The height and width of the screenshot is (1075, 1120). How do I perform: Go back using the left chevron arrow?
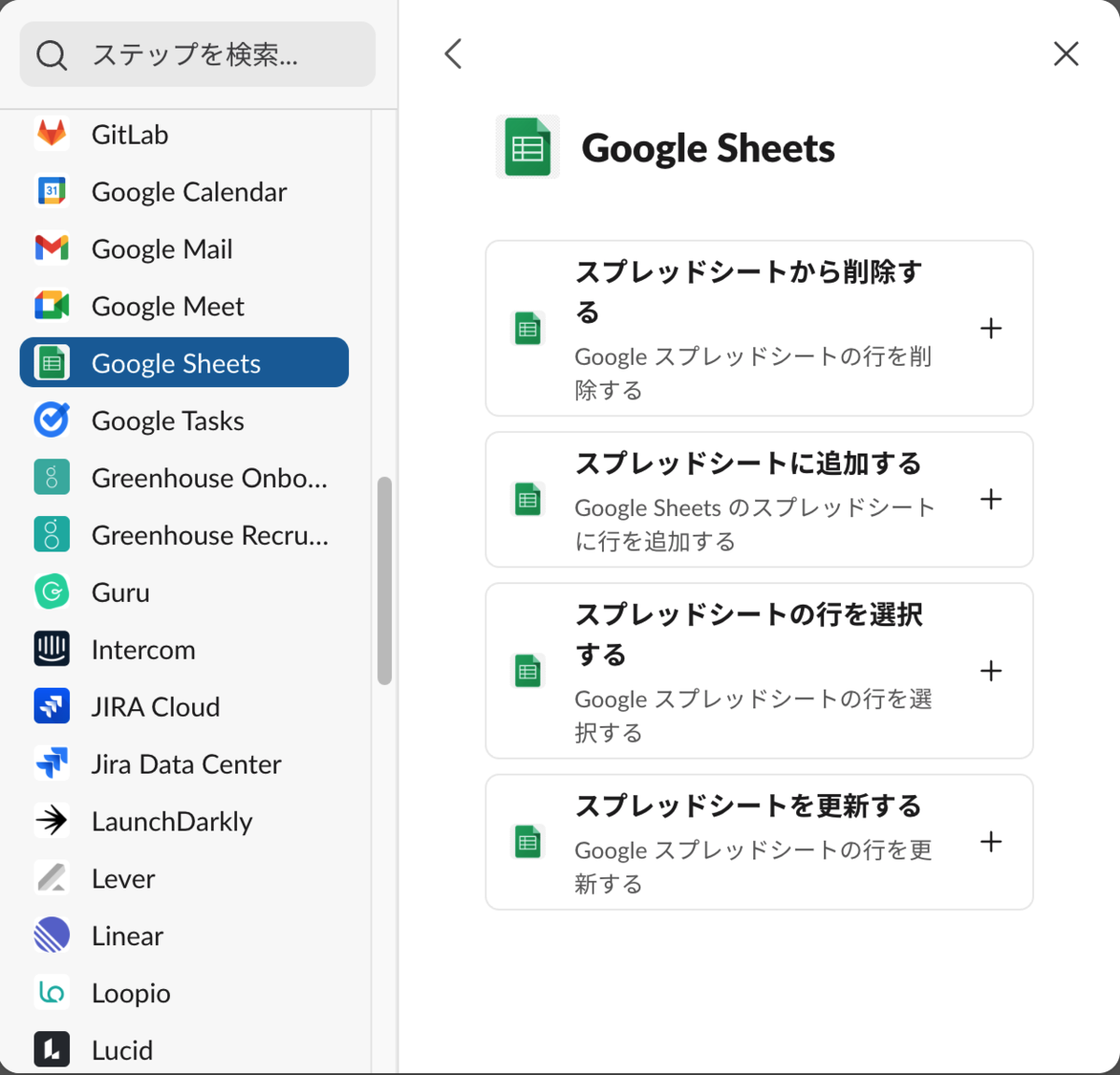click(x=454, y=54)
